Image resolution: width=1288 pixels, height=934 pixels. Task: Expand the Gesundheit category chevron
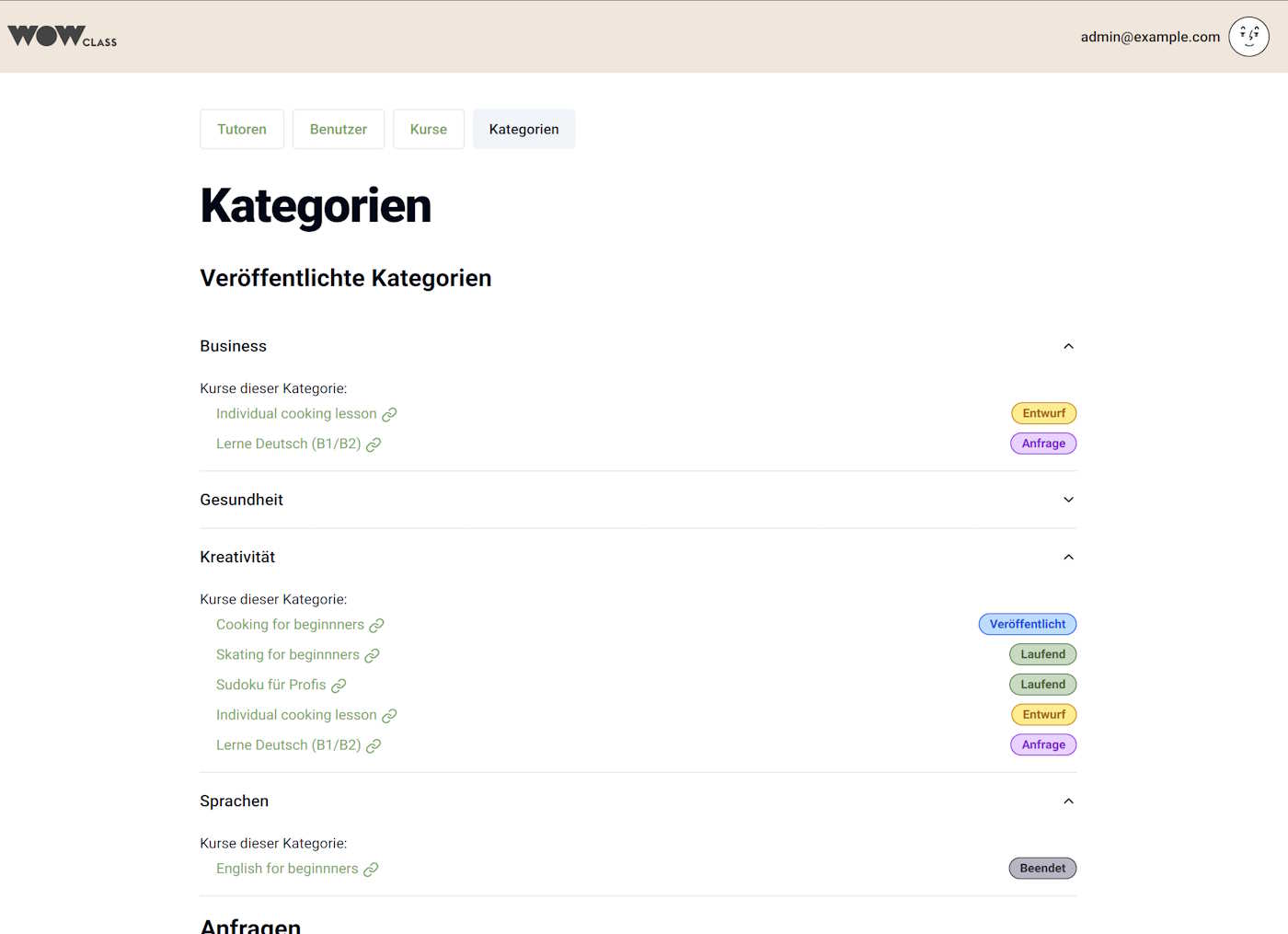point(1068,500)
